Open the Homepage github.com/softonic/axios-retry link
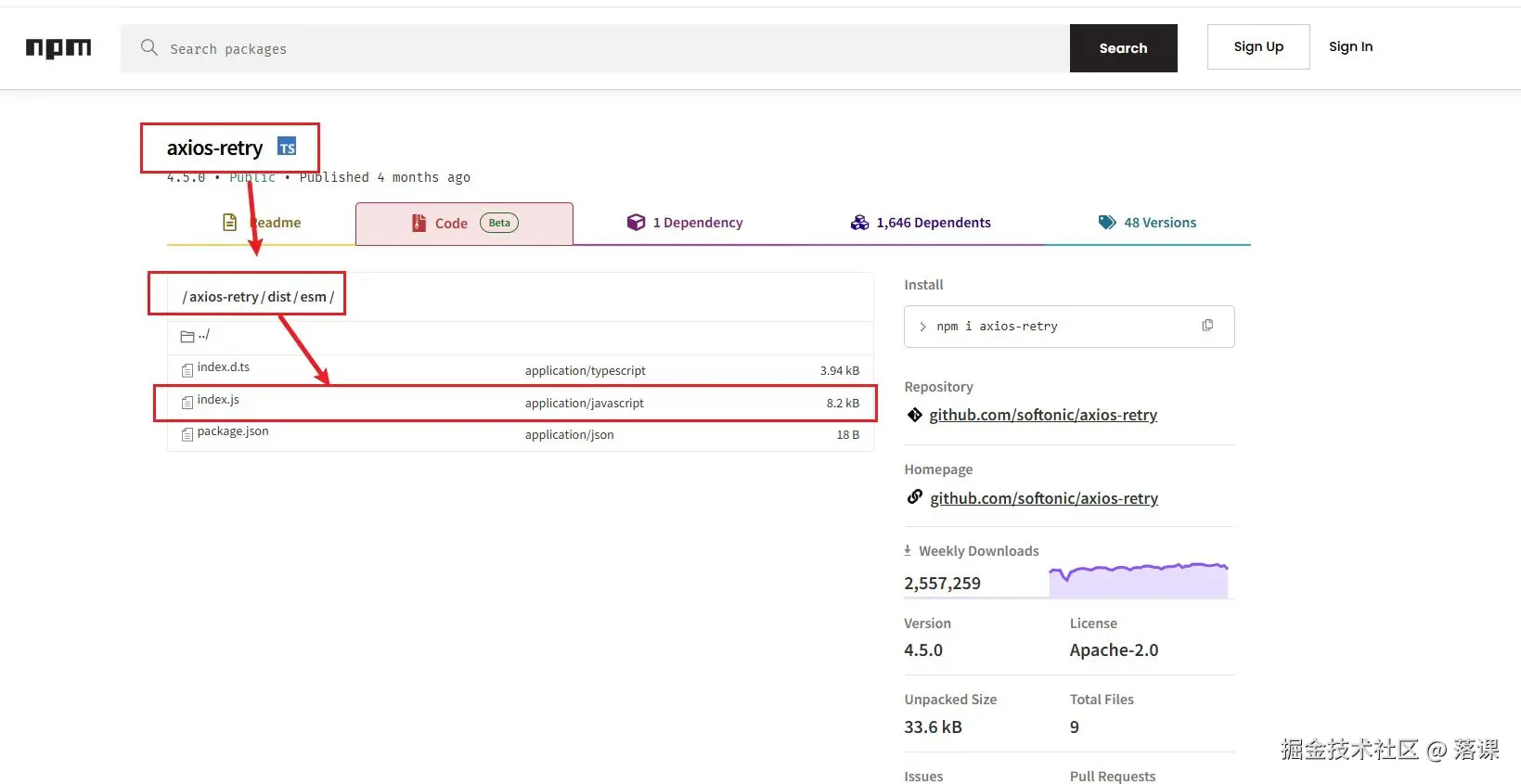1521x784 pixels. pyautogui.click(x=1044, y=498)
